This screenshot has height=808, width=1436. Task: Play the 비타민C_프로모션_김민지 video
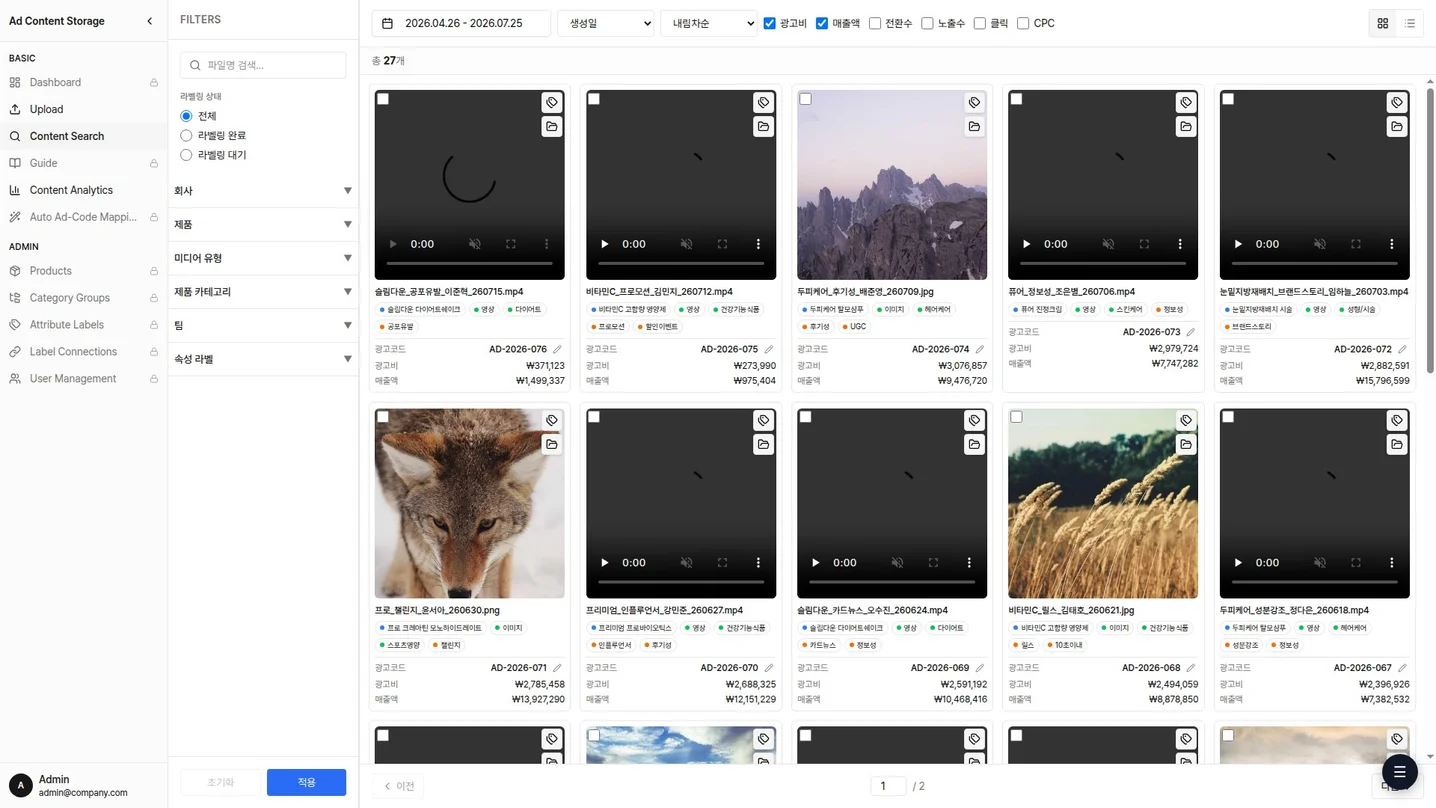coord(604,244)
